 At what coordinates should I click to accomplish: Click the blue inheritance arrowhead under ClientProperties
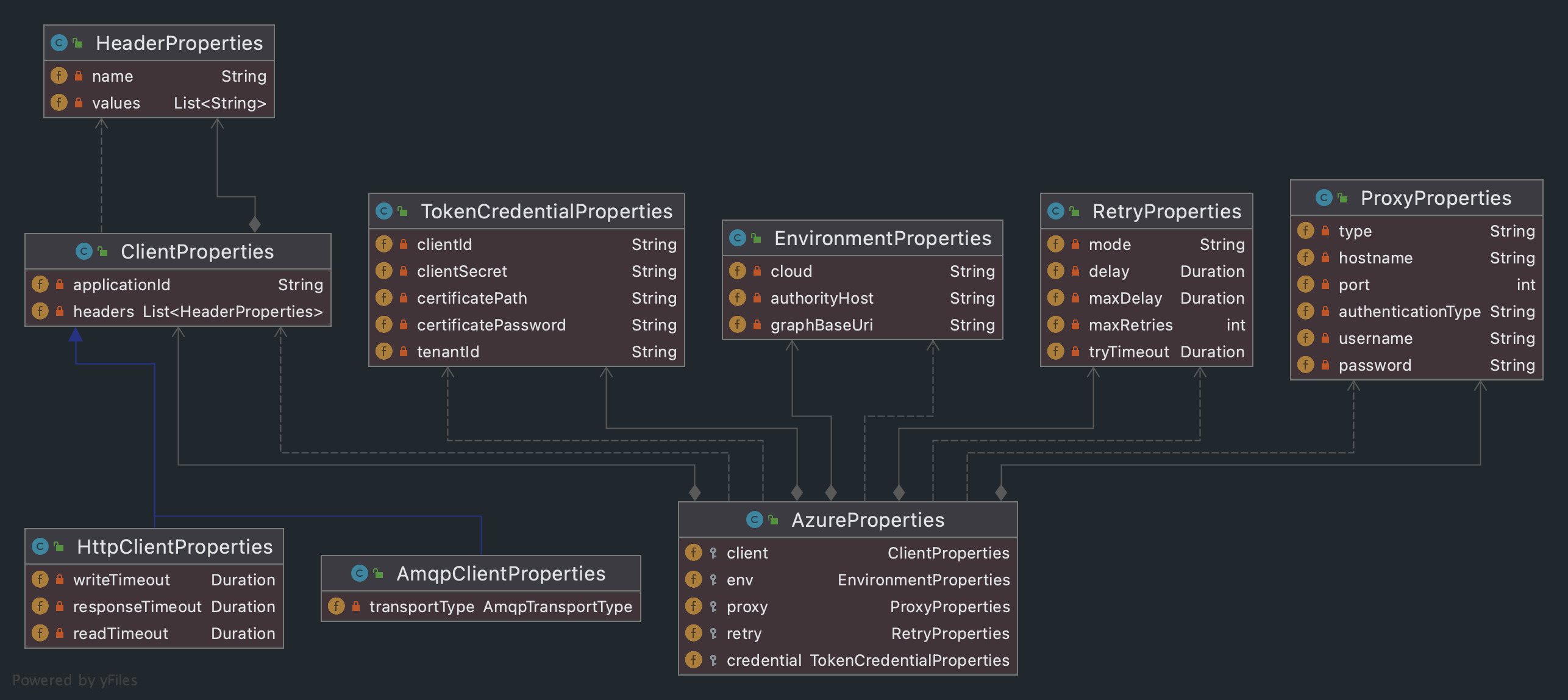[x=76, y=334]
